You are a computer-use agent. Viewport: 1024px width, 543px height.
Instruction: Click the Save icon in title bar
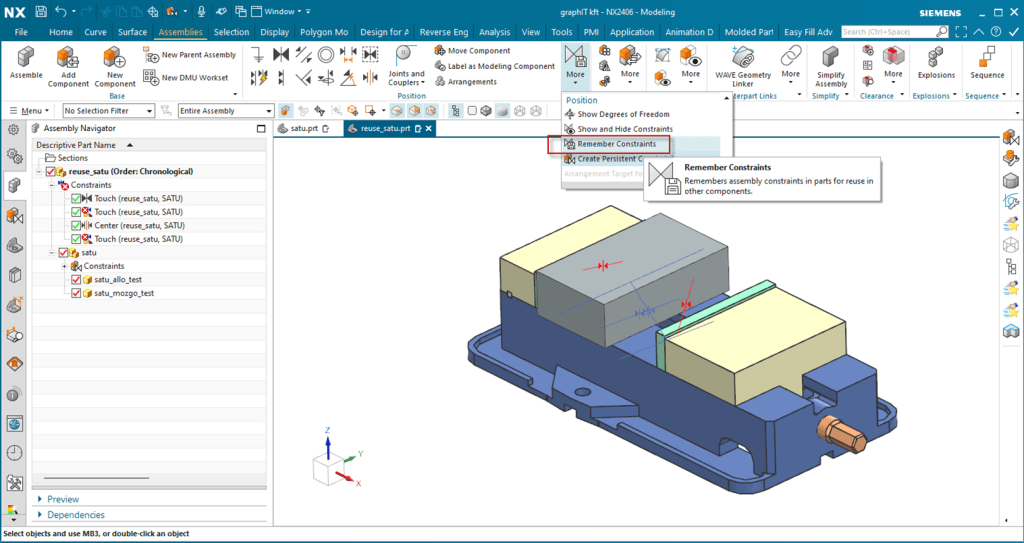(40, 12)
